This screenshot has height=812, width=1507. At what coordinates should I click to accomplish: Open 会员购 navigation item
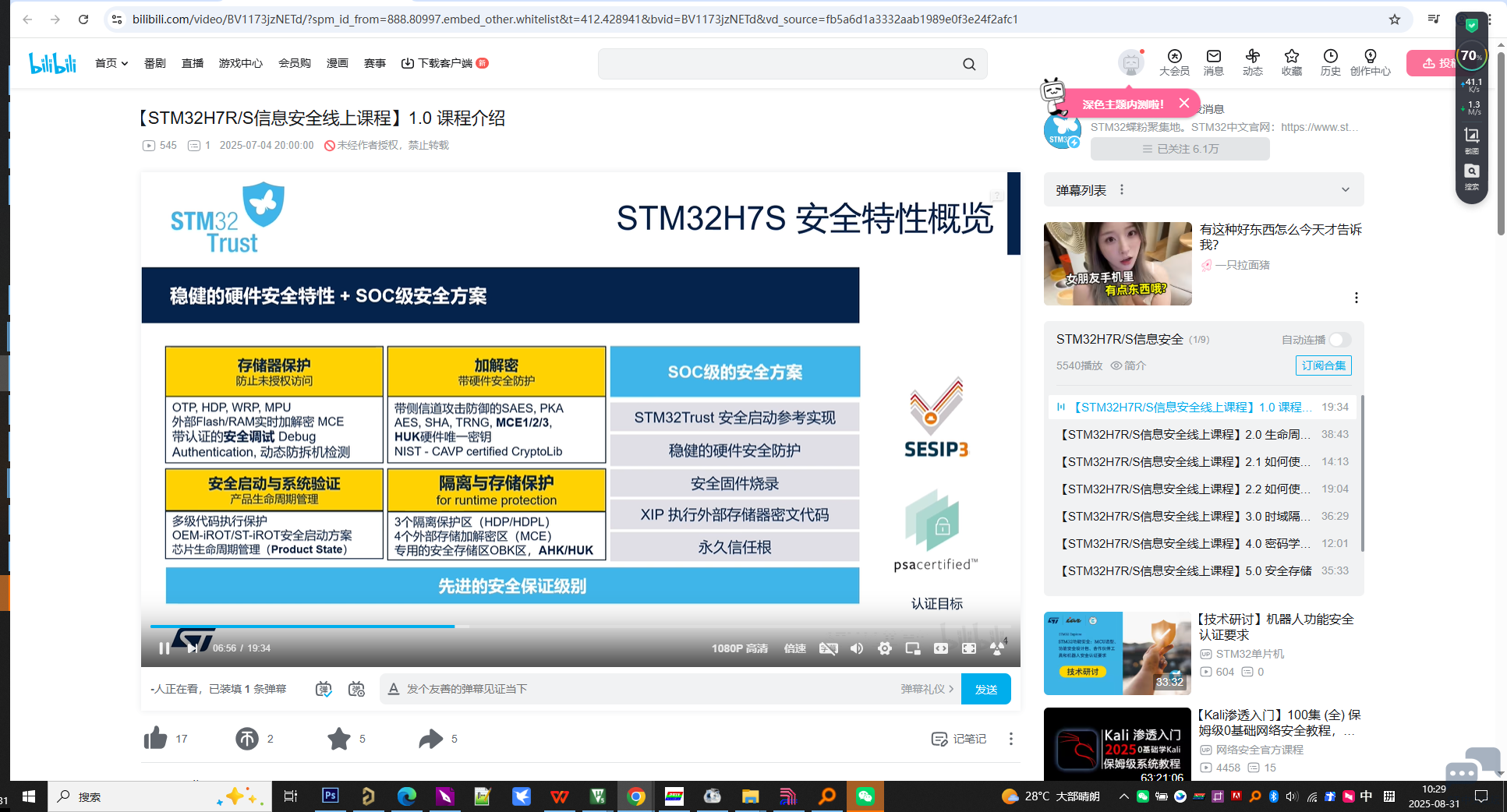[x=295, y=63]
